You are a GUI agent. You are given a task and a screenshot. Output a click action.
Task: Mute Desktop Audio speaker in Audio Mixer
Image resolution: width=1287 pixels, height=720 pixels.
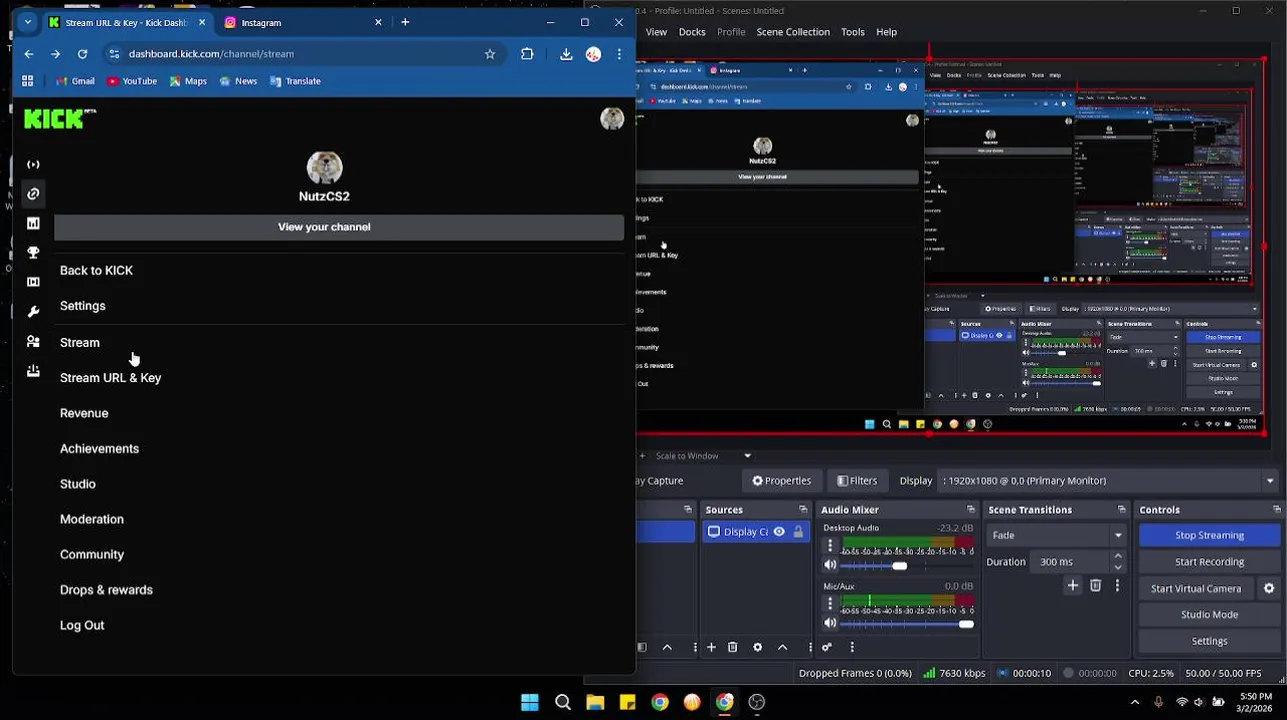point(830,566)
